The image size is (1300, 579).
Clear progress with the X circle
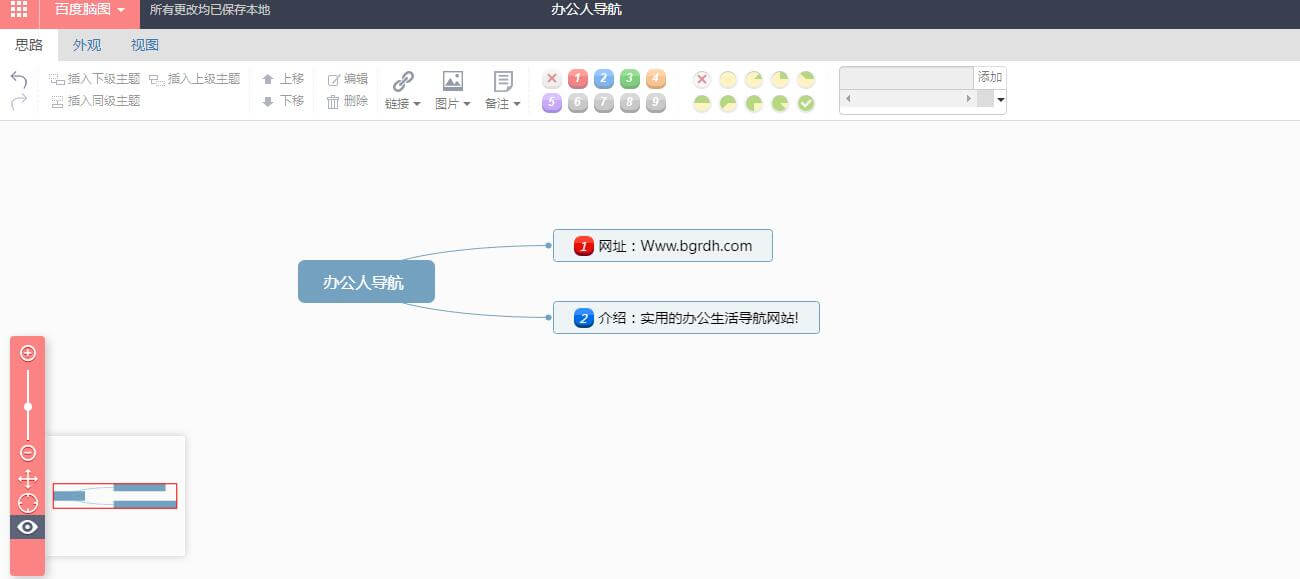702,79
